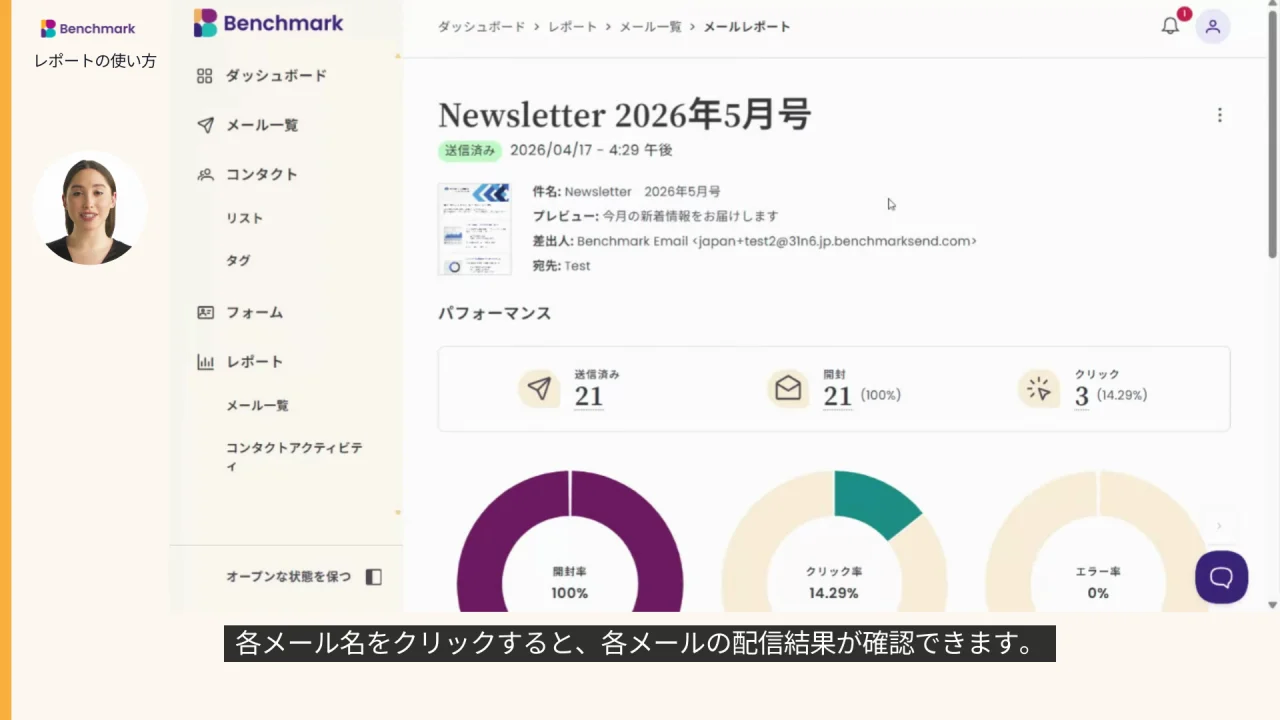Image resolution: width=1280 pixels, height=720 pixels.
Task: Click メール一覧 in the breadcrumb
Action: 651,27
